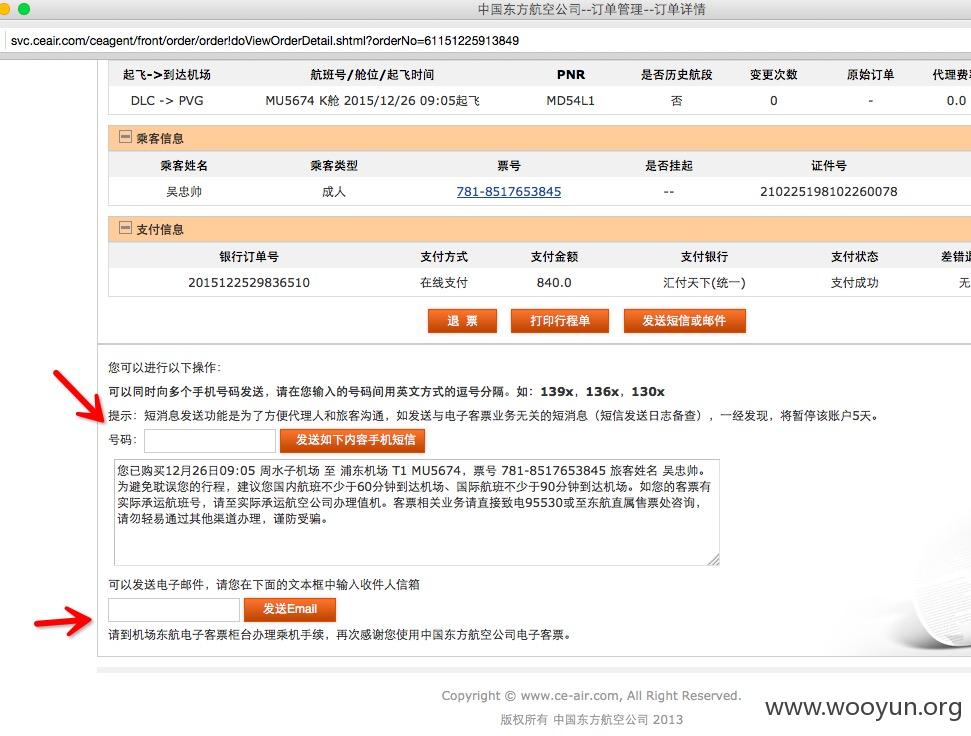Select payment status 支付成功
This screenshot has width=971, height=736.
(x=855, y=283)
